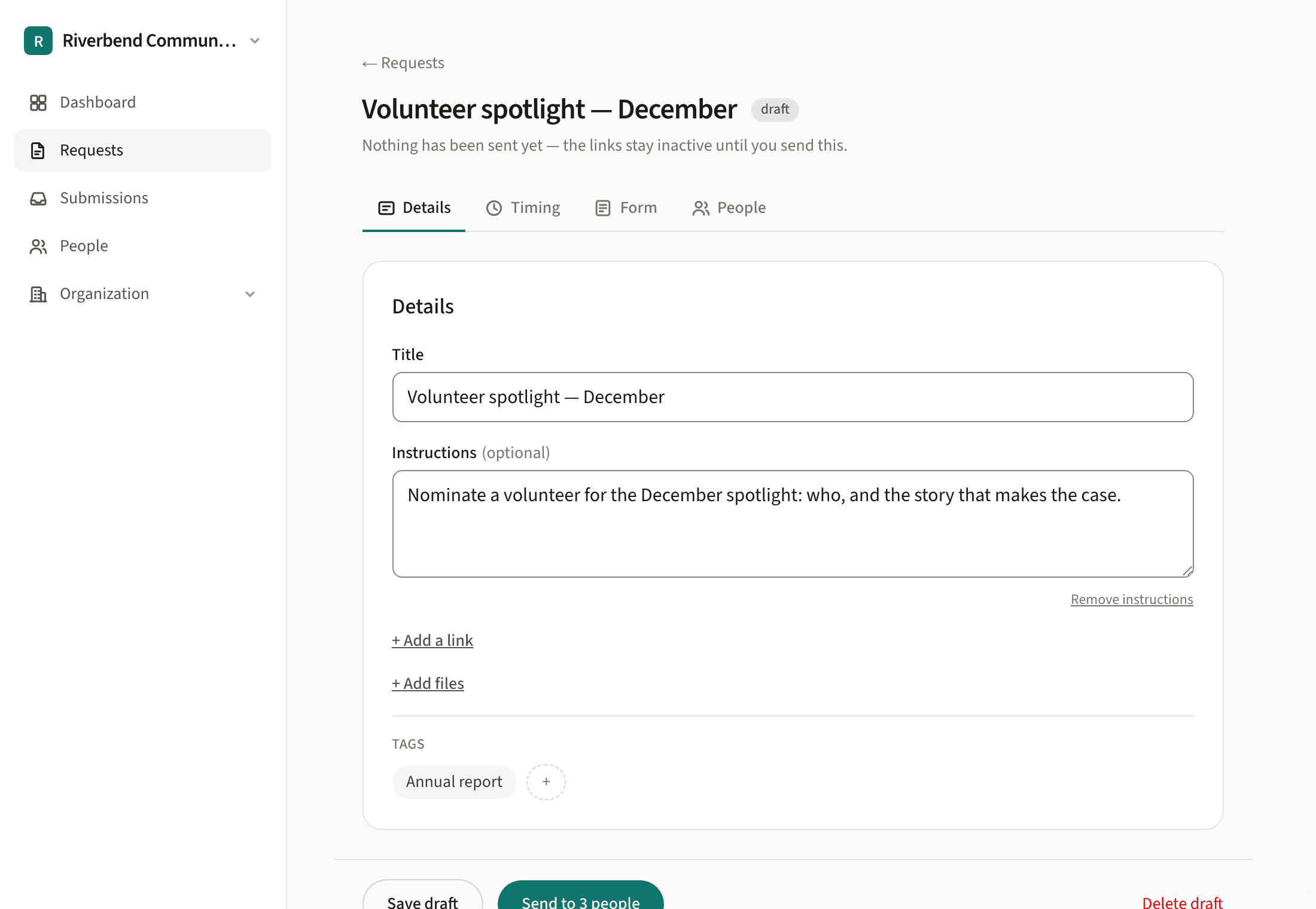1316x909 pixels.
Task: Click the Riverbend Commun… workspace name
Action: click(x=150, y=41)
